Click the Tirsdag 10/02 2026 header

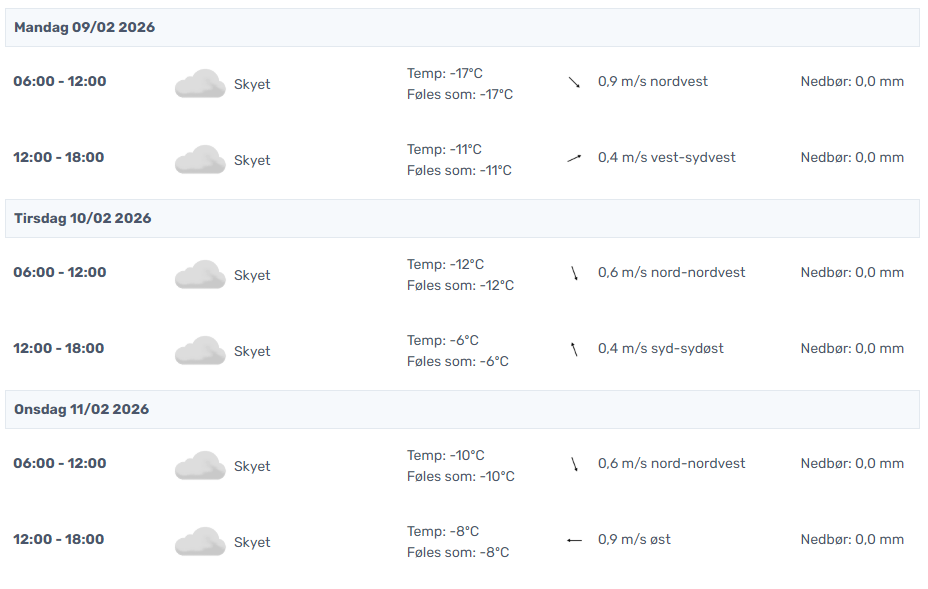(83, 218)
